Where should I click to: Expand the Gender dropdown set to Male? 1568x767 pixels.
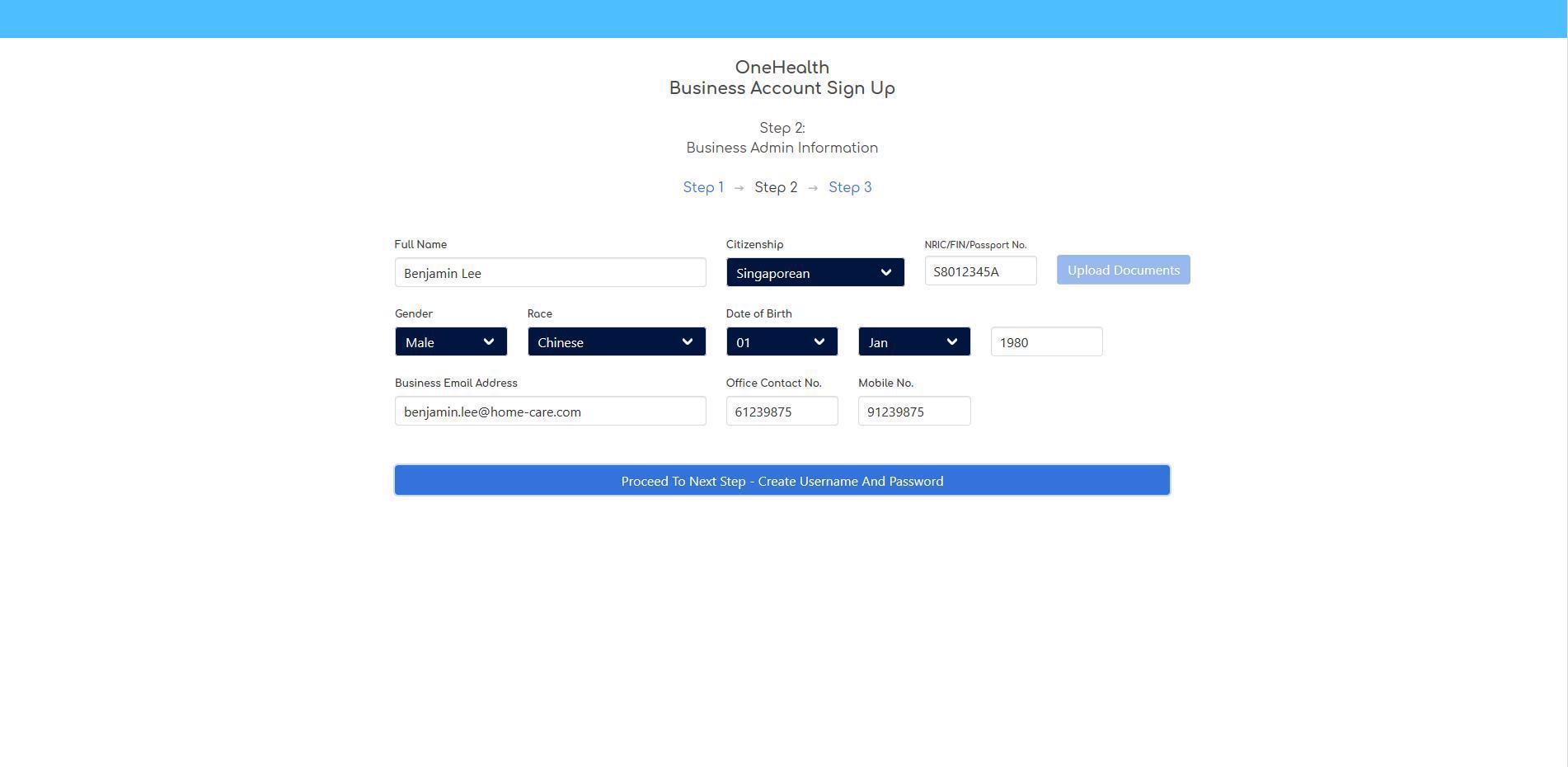point(450,341)
